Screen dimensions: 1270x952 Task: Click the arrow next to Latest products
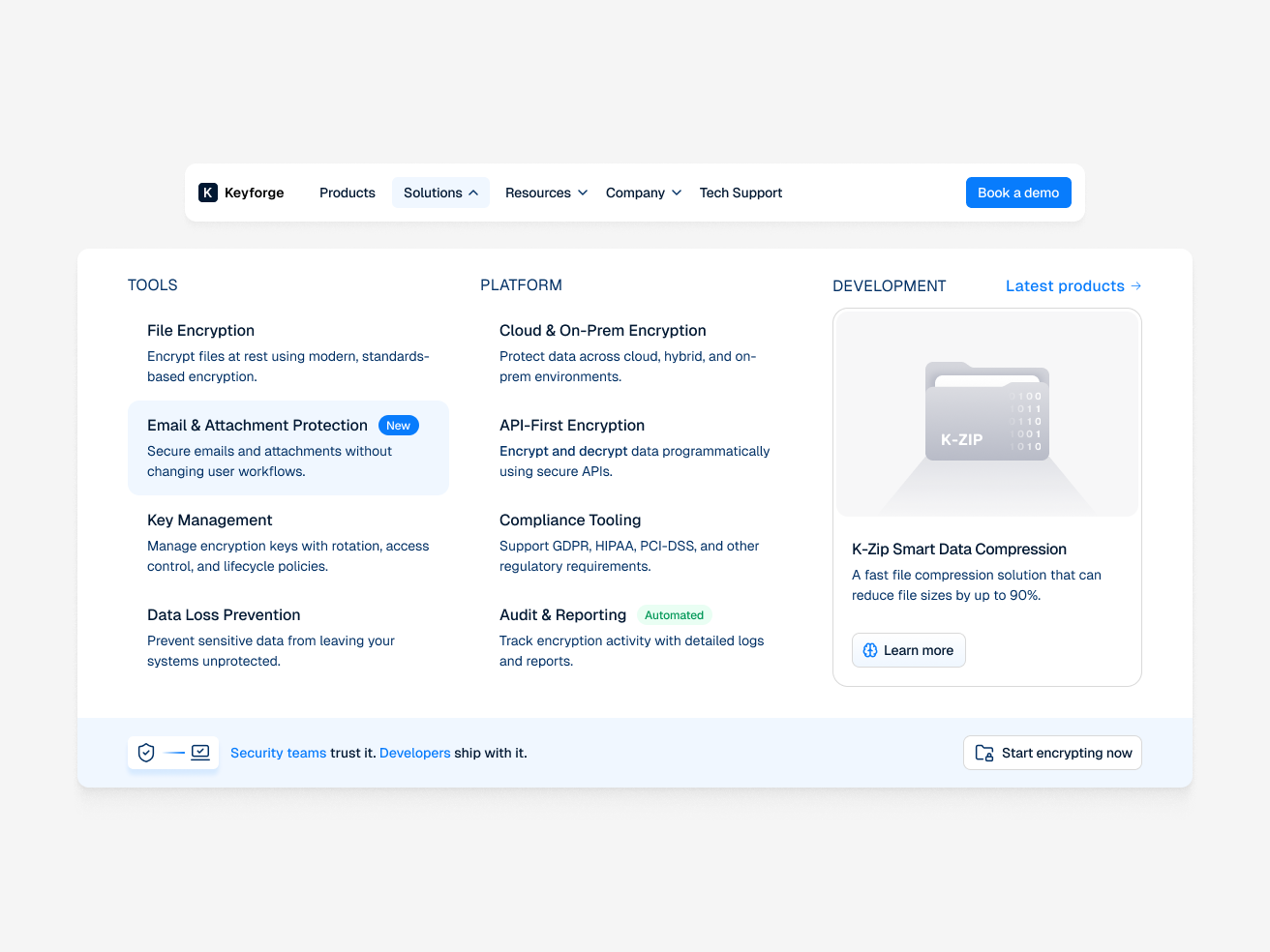click(x=1134, y=285)
